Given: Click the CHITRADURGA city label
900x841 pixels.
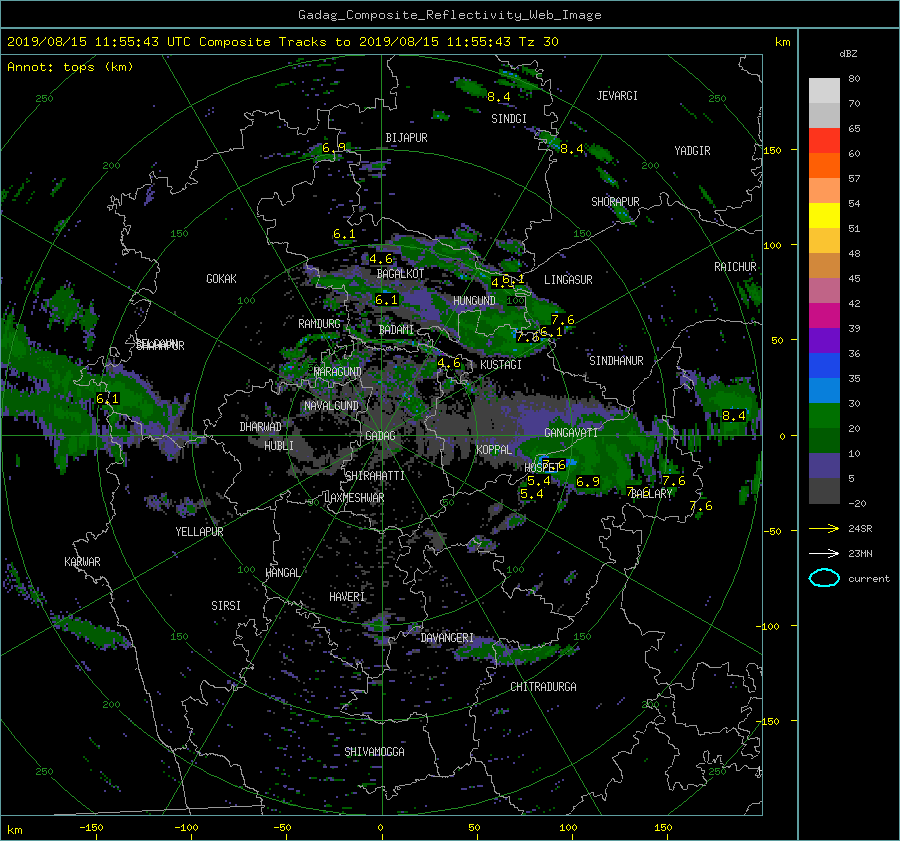Looking at the screenshot, I should point(543,687).
